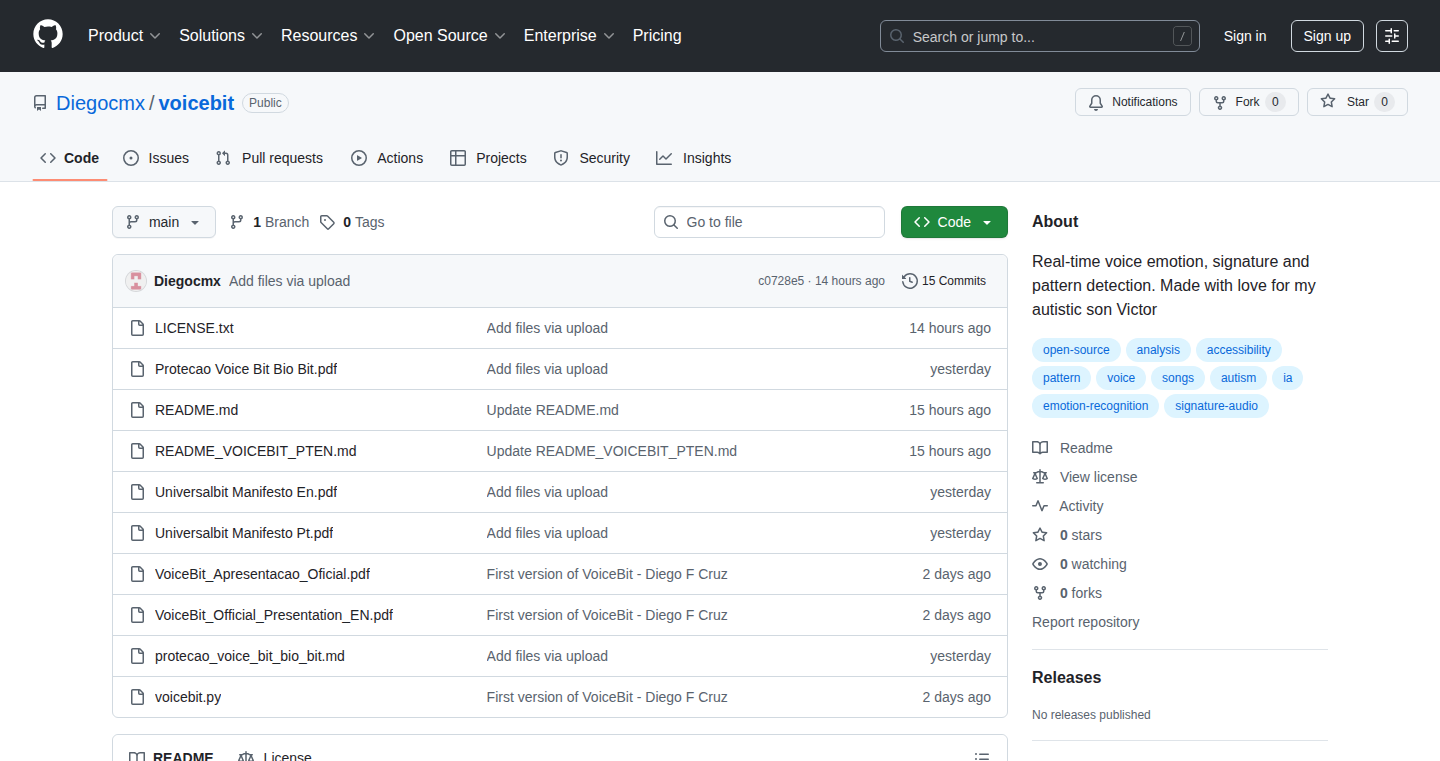This screenshot has width=1440, height=761.
Task: Switch to the Issues tab
Action: click(x=156, y=158)
